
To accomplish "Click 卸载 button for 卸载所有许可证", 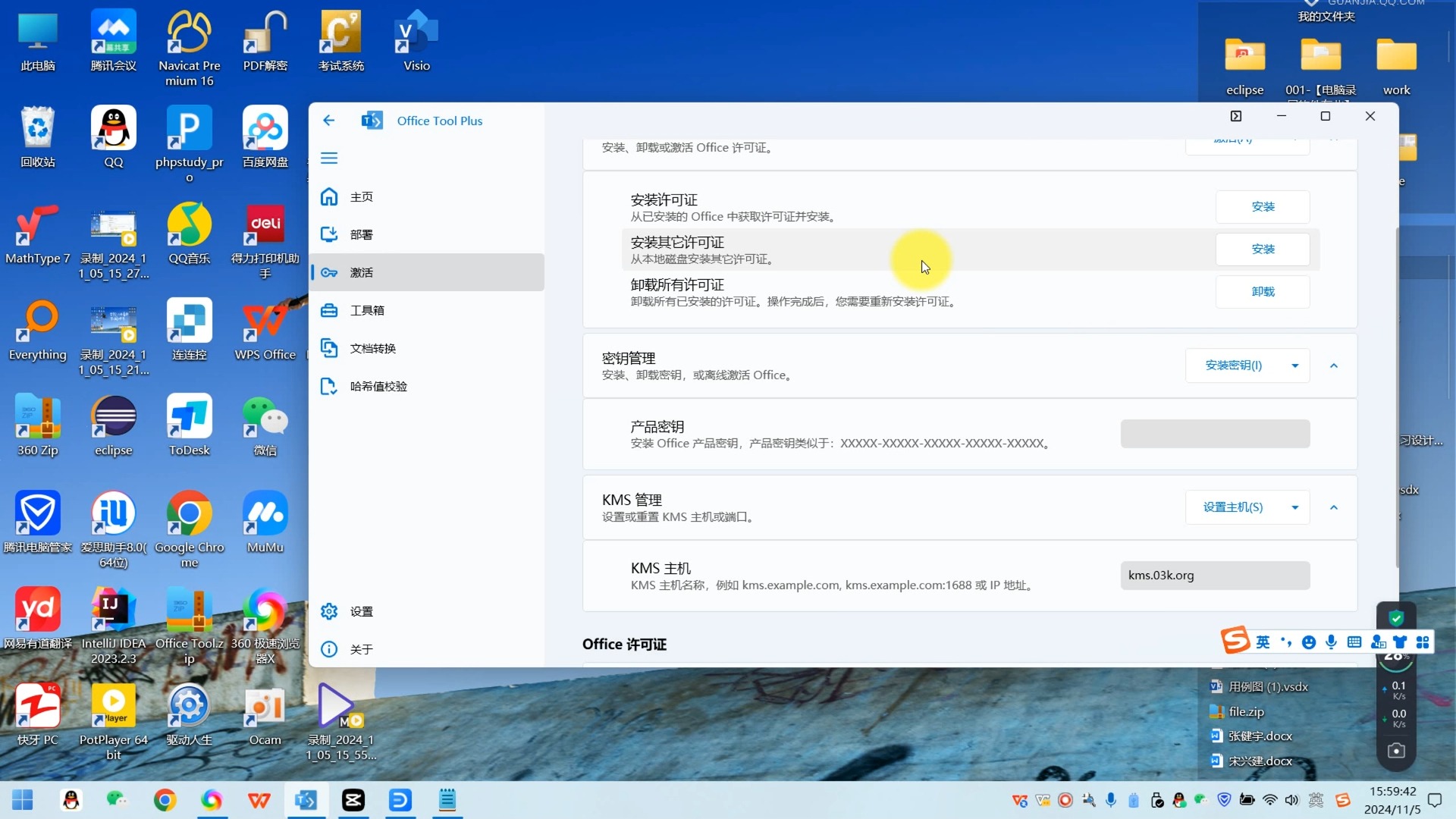I will (x=1263, y=291).
